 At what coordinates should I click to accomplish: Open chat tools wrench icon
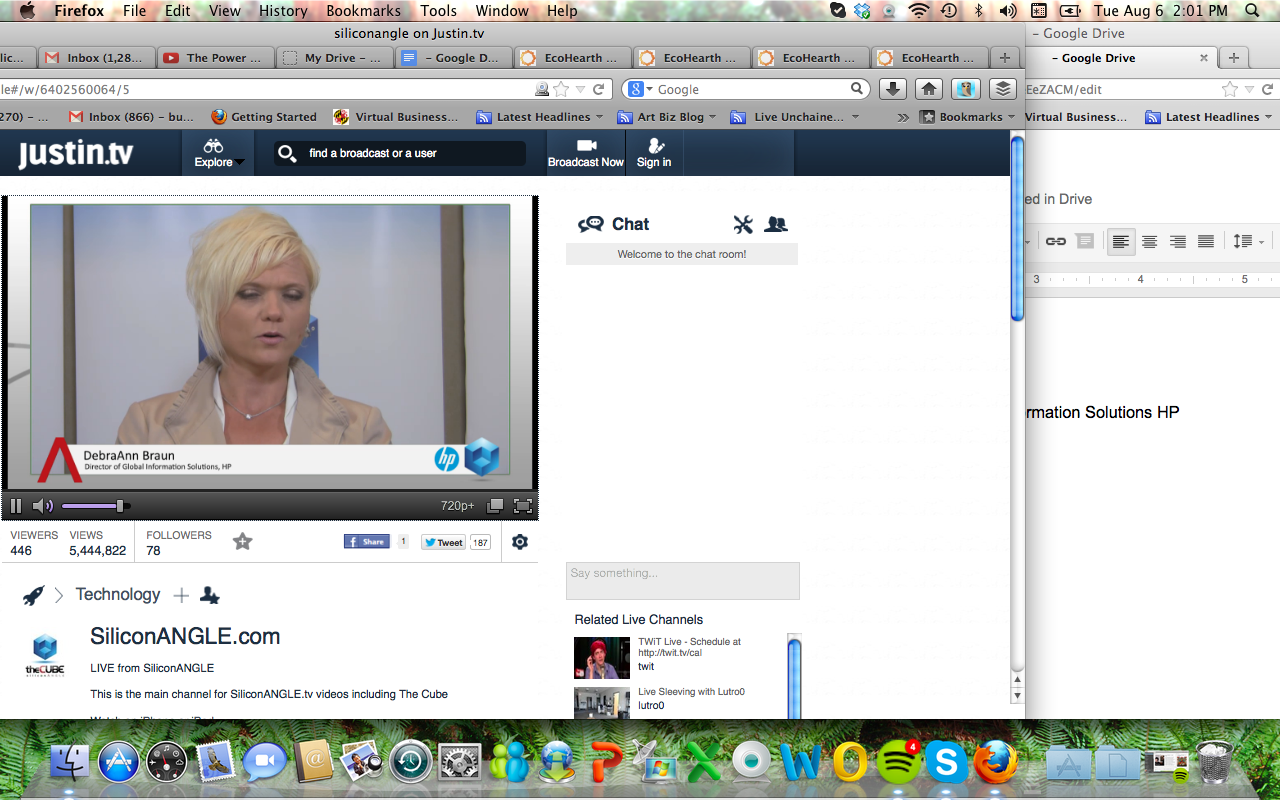pos(742,224)
